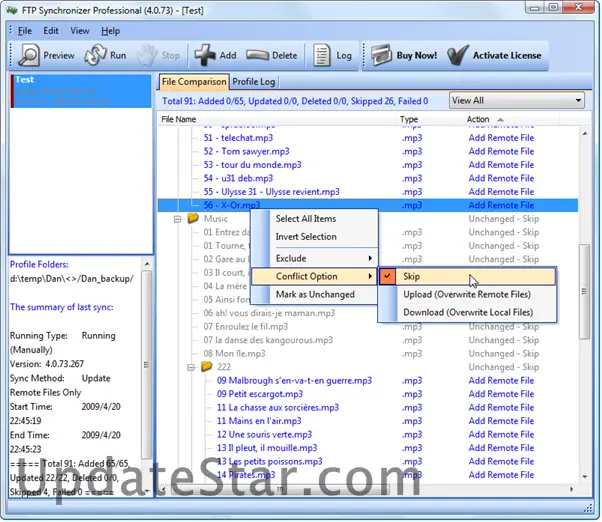Click the File Name column header
The height and width of the screenshot is (522, 602).
276,119
